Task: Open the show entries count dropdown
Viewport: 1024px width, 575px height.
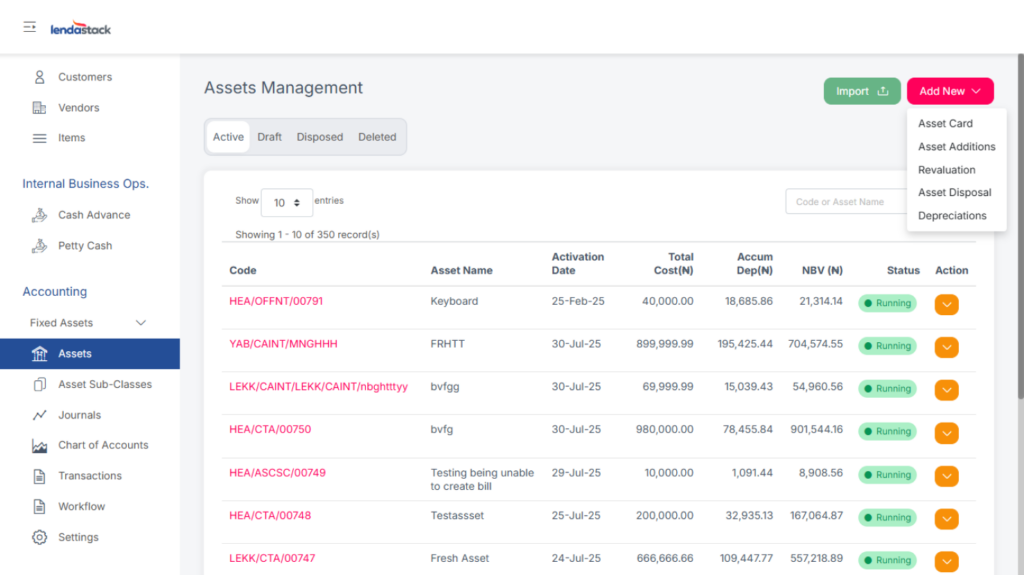Action: pyautogui.click(x=286, y=202)
